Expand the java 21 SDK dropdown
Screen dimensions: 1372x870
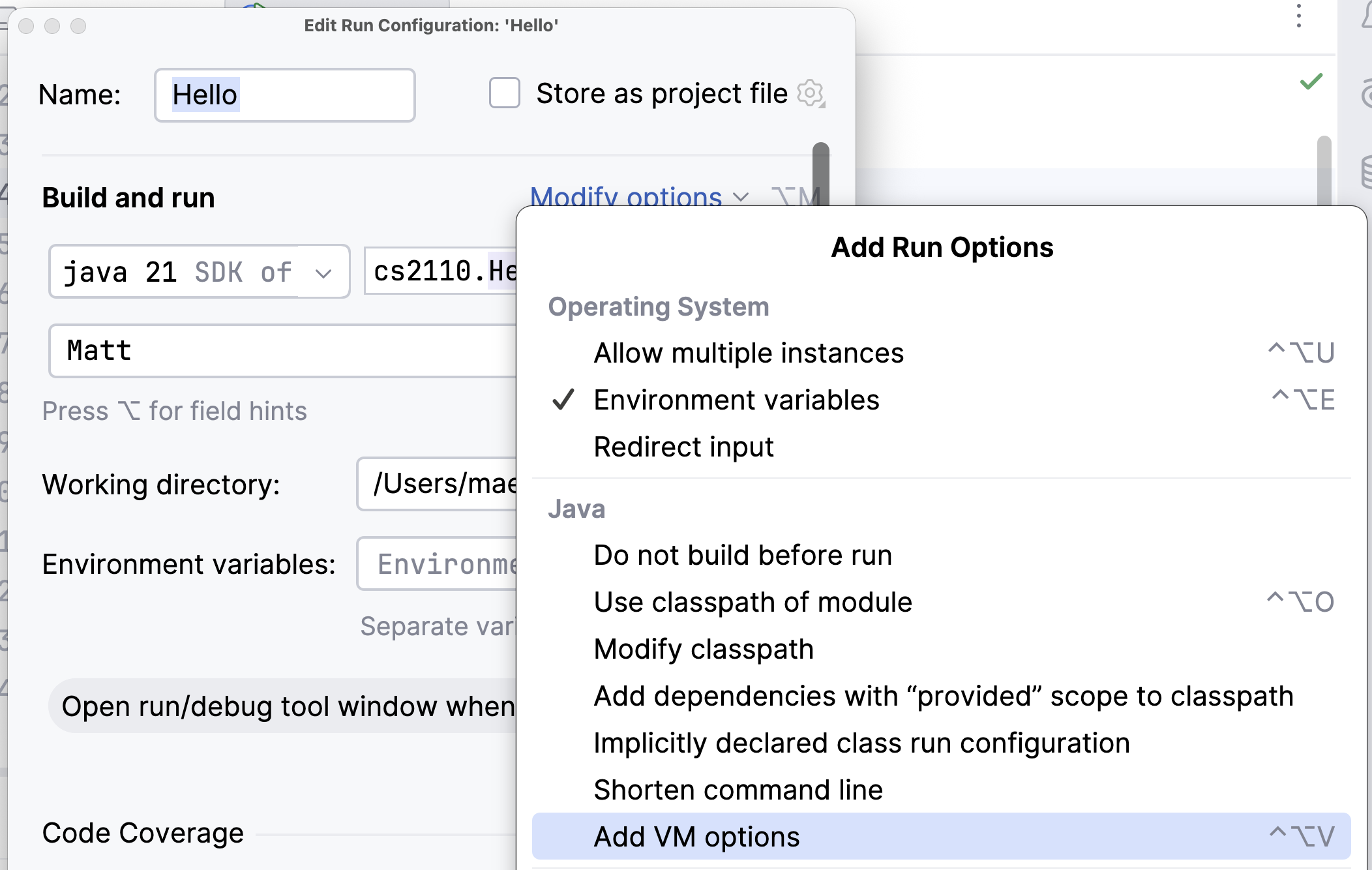click(323, 273)
